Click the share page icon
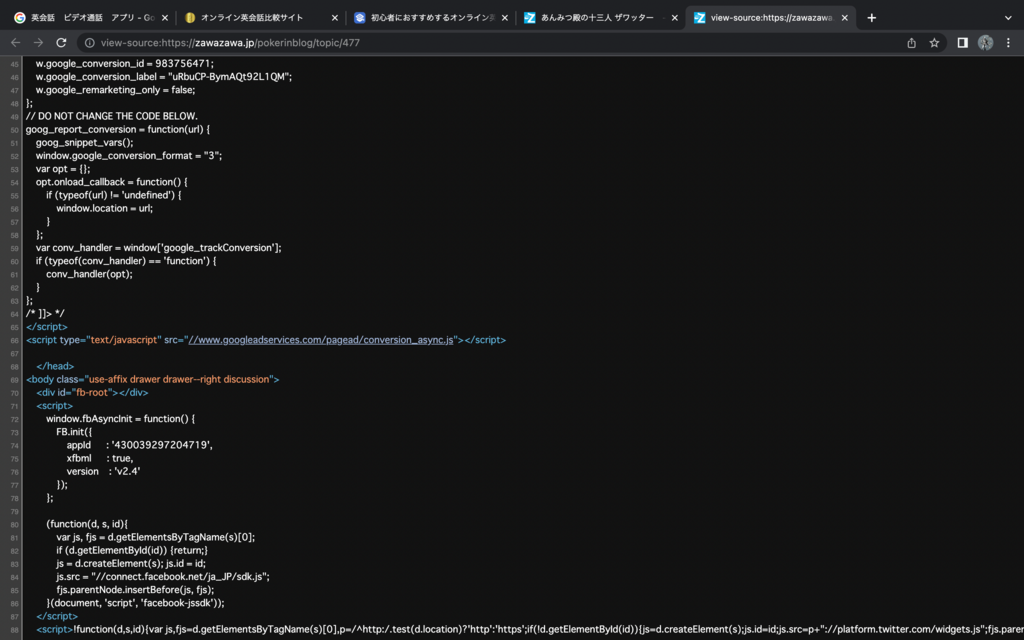Viewport: 1024px width, 640px height. click(x=911, y=43)
